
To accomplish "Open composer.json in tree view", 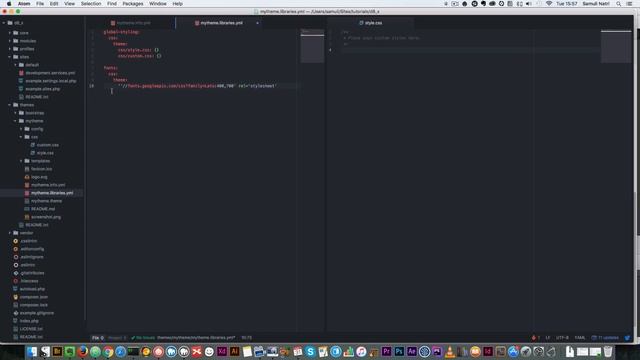I will pyautogui.click(x=33, y=297).
